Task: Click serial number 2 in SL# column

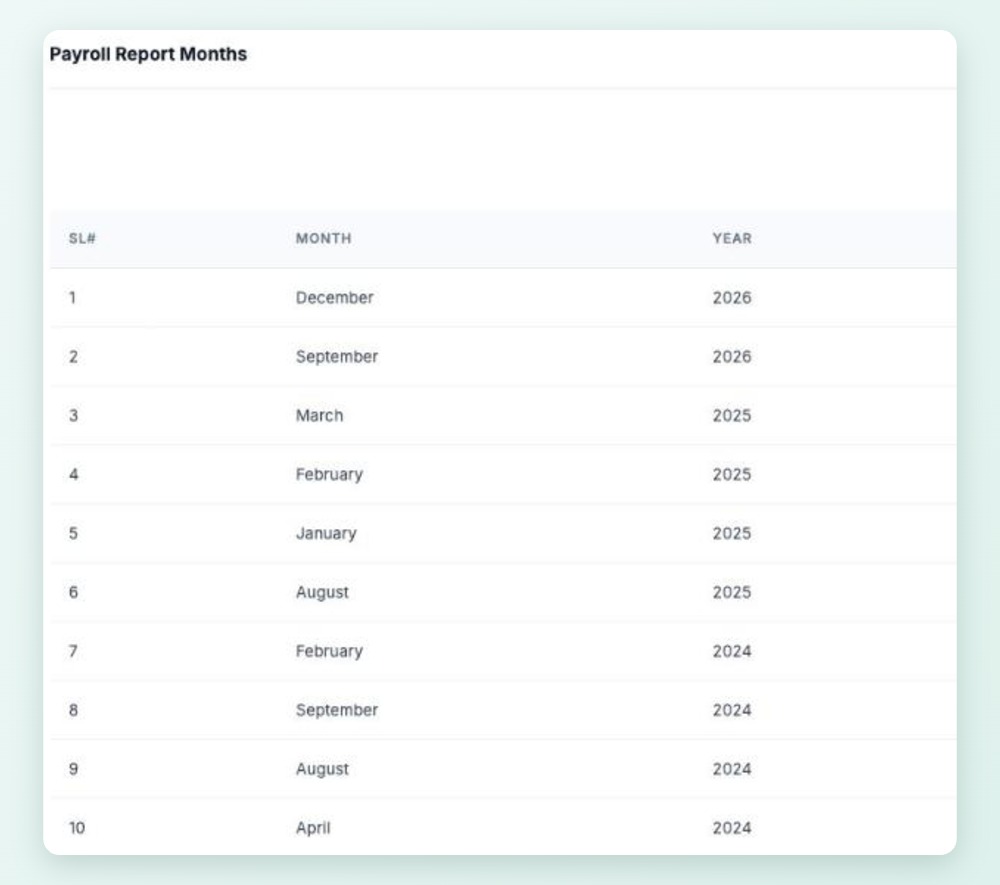Action: (73, 356)
